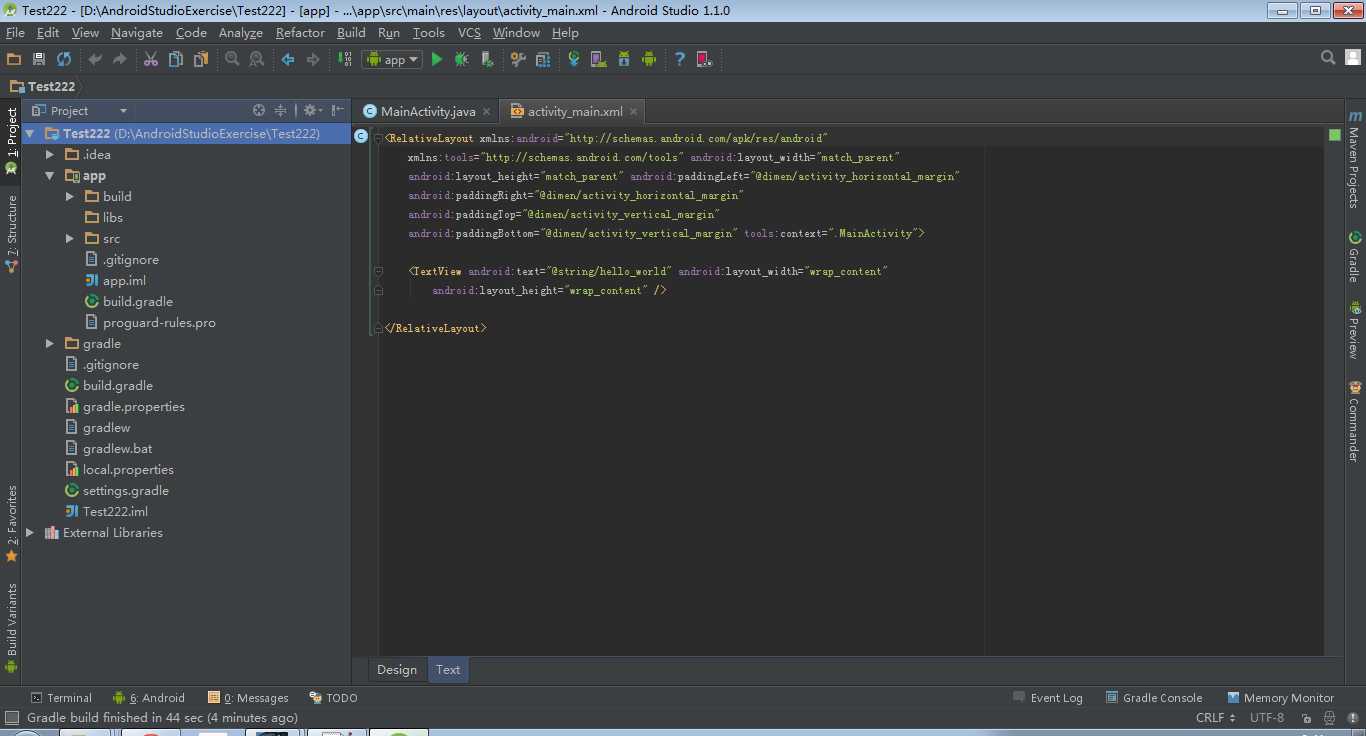Navigate back with the blue arrow
Viewport: 1366px width, 736px height.
click(x=288, y=59)
